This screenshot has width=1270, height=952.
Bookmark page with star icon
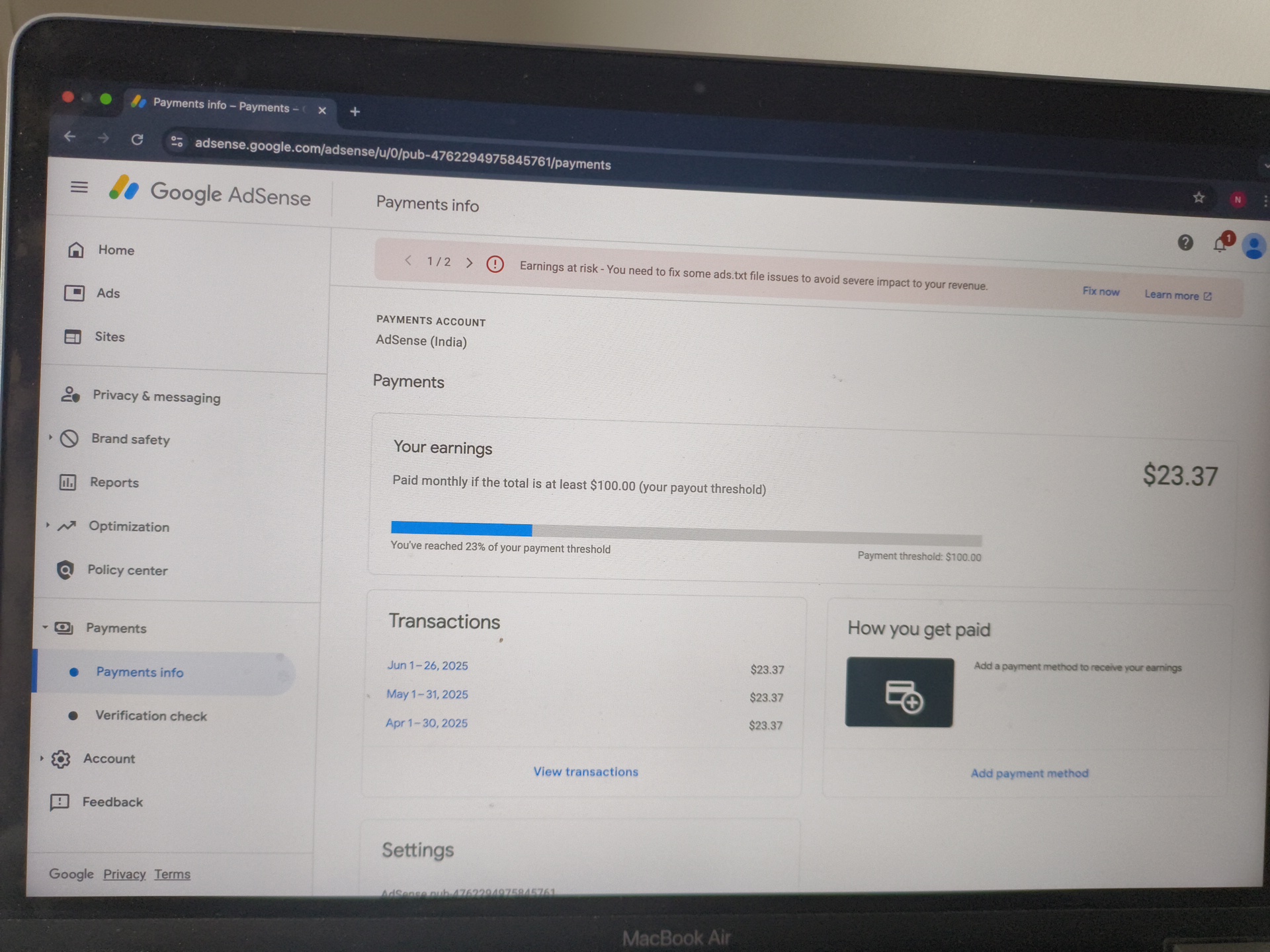1199,198
